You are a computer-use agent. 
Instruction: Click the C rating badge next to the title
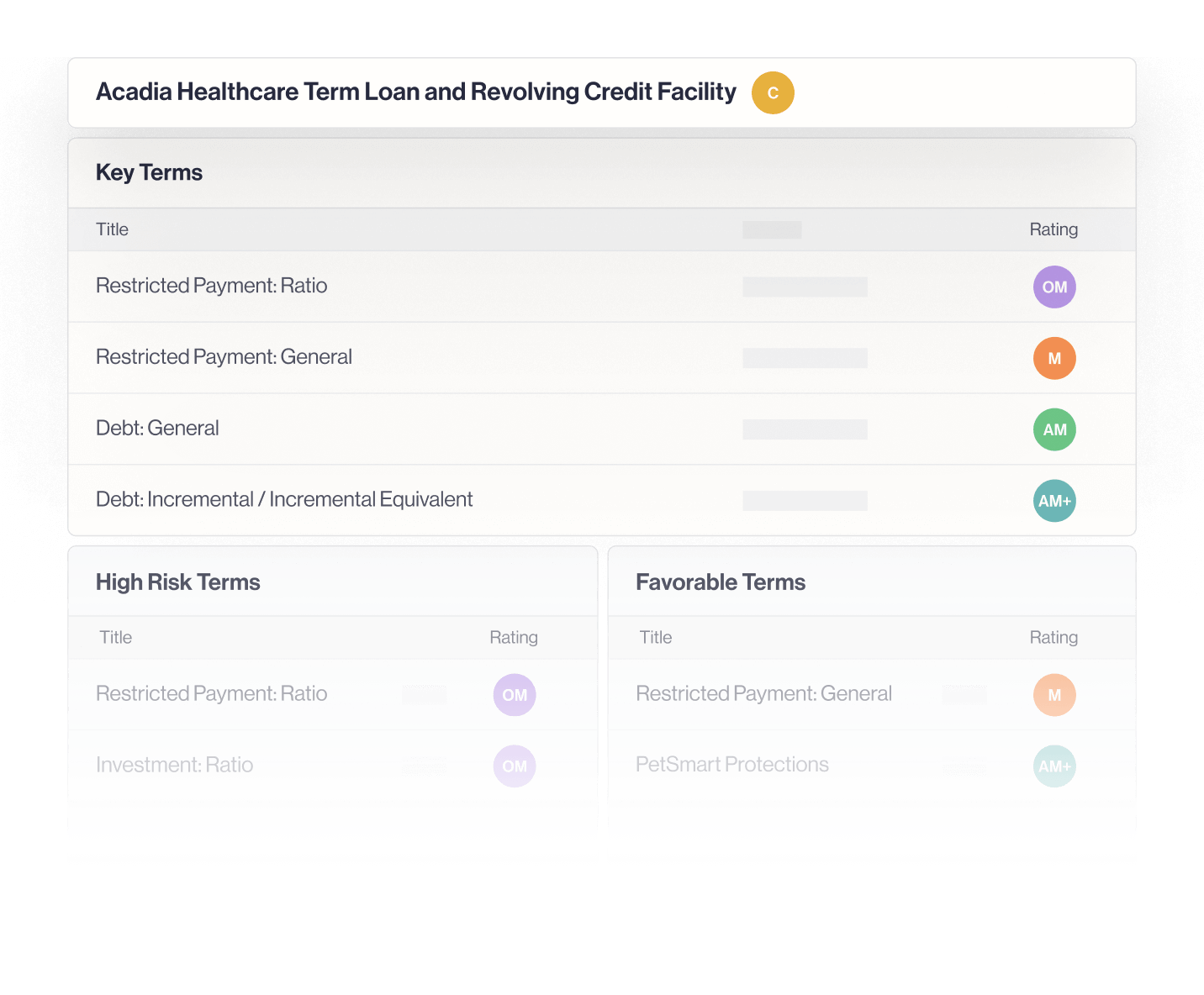773,92
